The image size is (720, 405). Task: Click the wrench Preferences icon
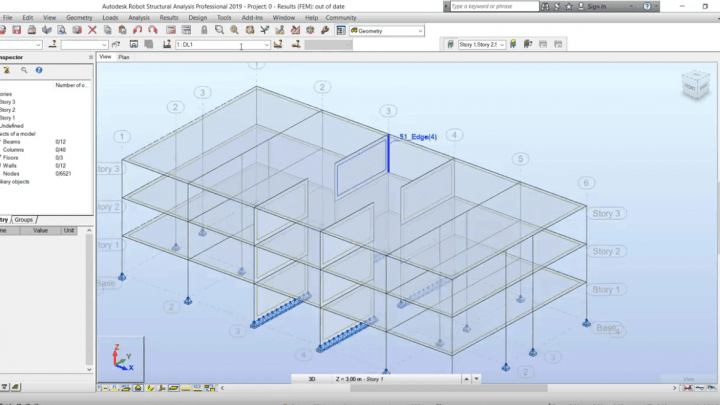(325, 30)
